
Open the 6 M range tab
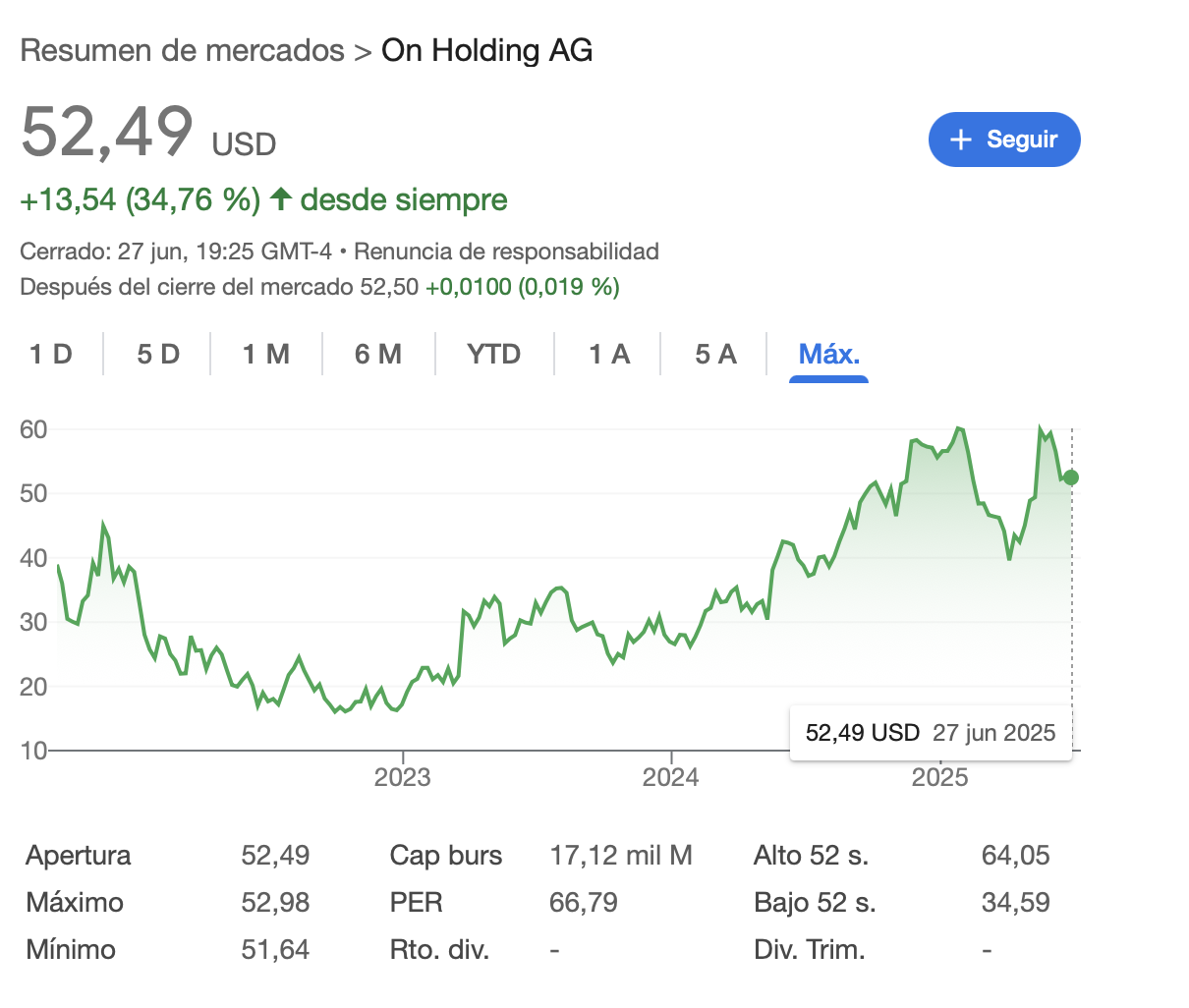click(x=378, y=354)
